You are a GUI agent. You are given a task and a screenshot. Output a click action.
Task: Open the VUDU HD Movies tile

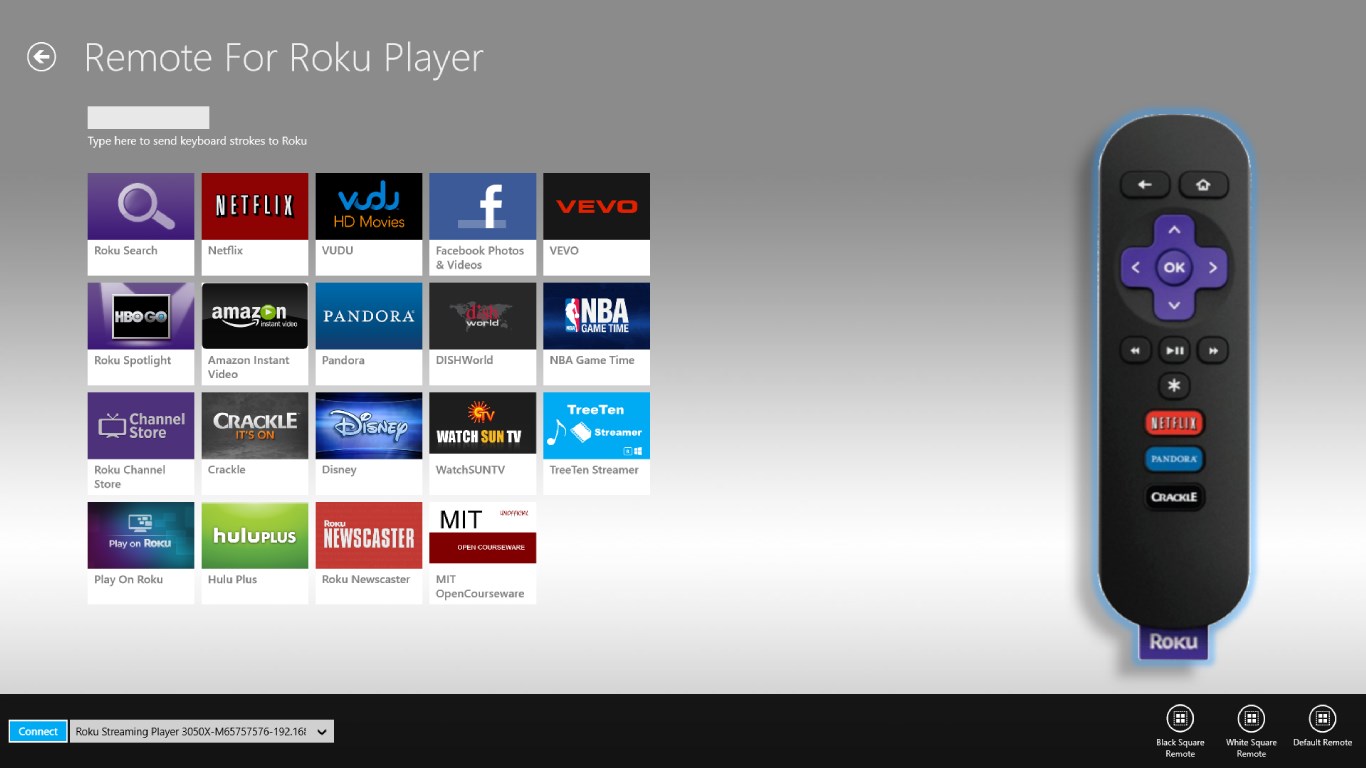coord(369,224)
